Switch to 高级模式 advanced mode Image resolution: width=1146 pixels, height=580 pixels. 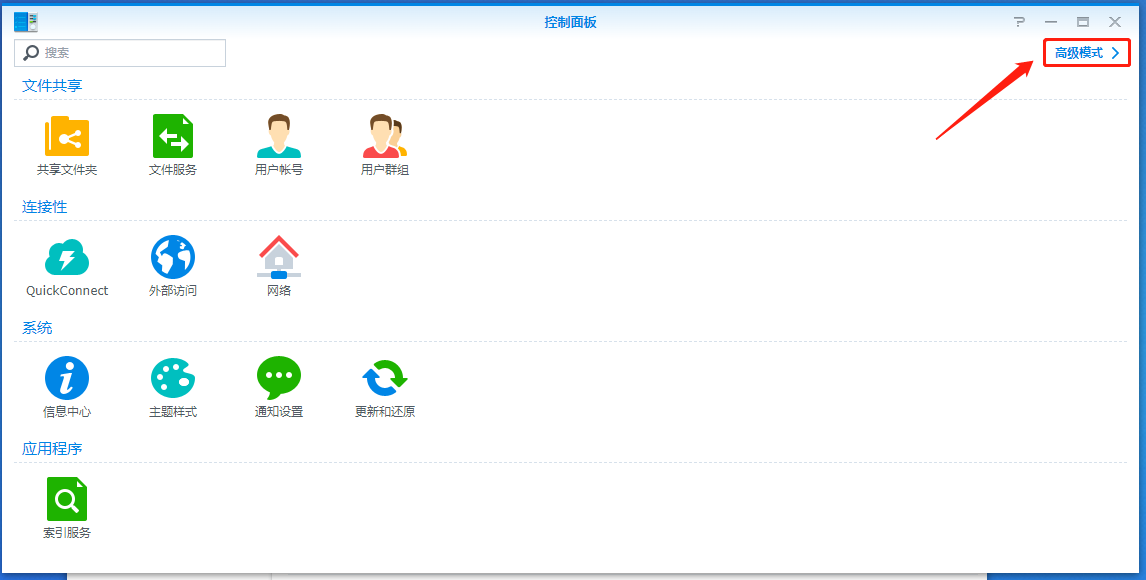1086,53
